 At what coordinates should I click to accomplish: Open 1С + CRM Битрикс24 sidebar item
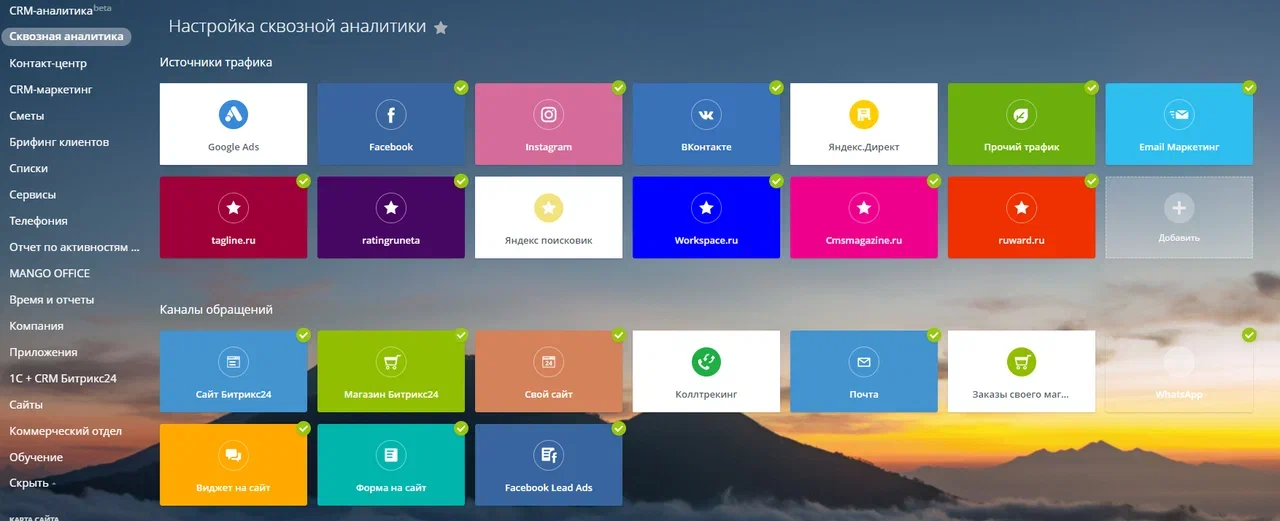pos(63,378)
